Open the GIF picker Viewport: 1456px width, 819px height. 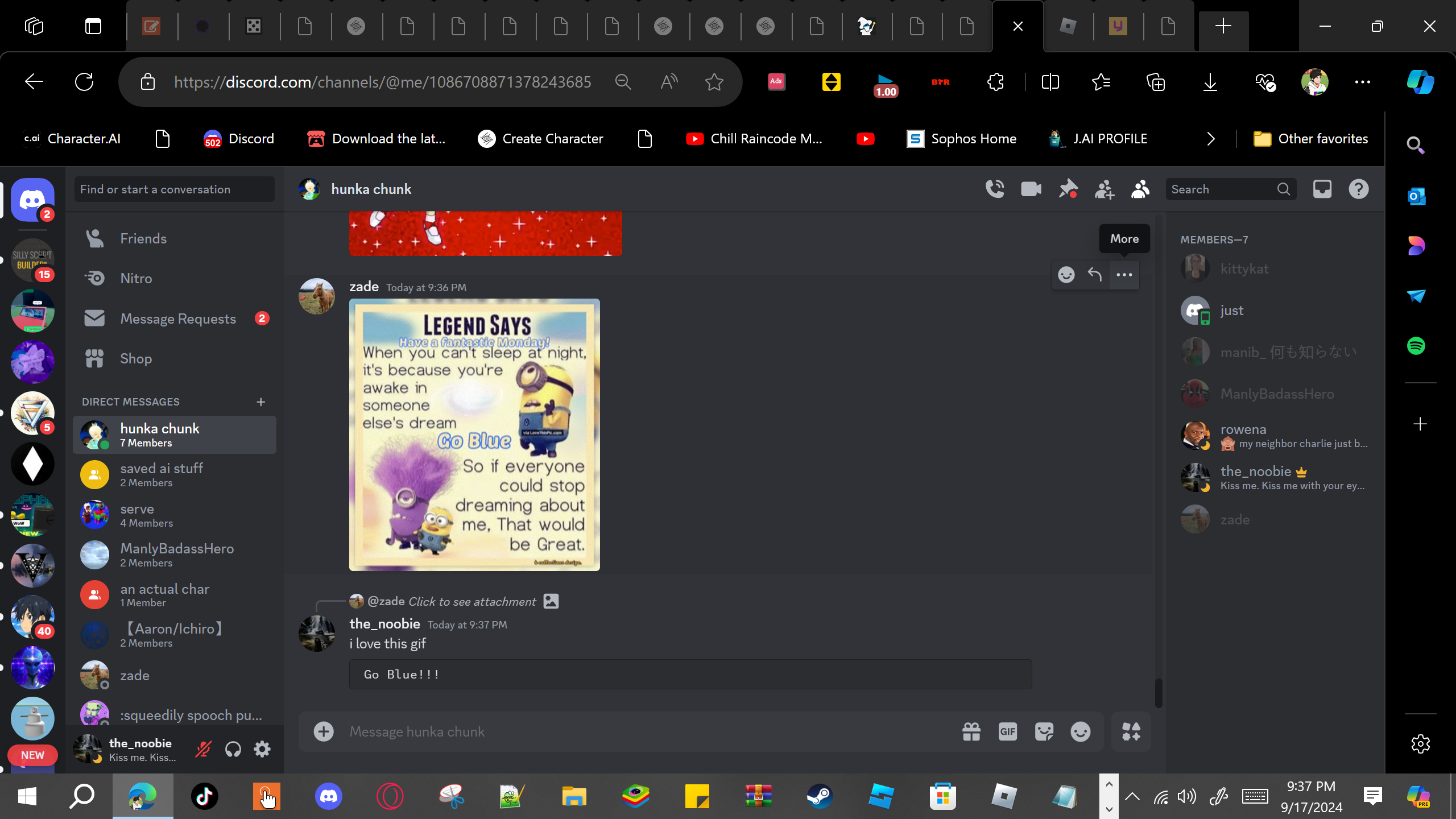coord(1007,731)
